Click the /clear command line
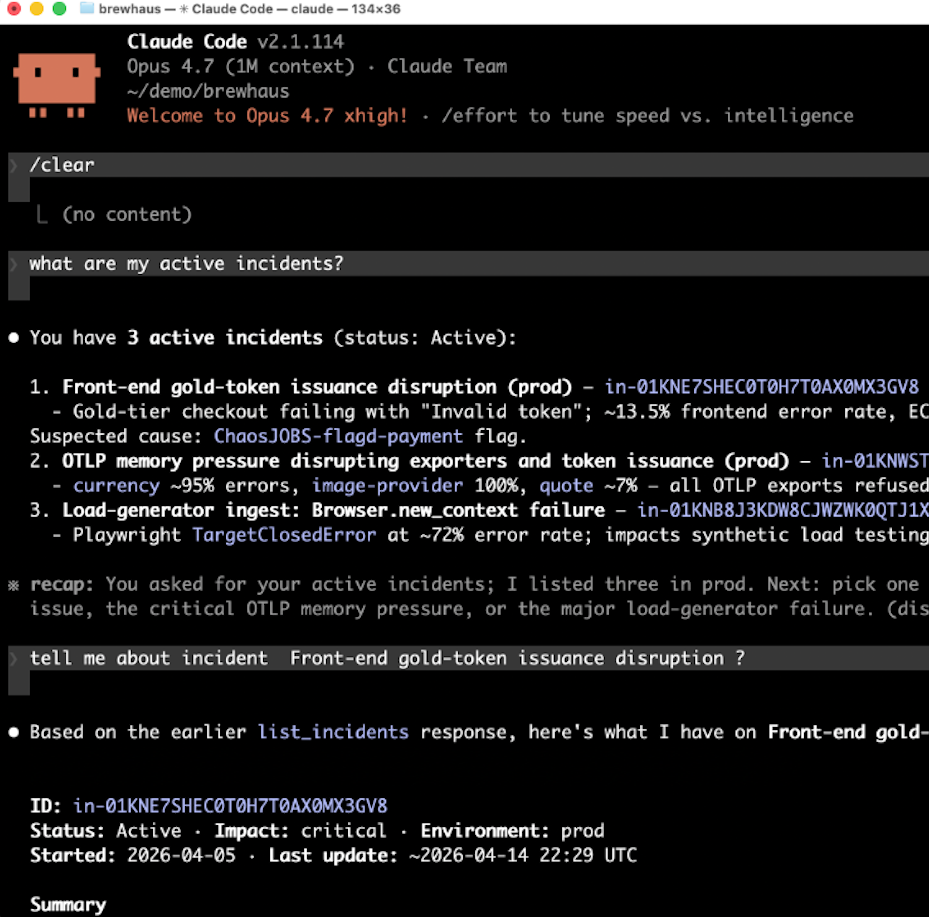929x917 pixels. point(62,165)
